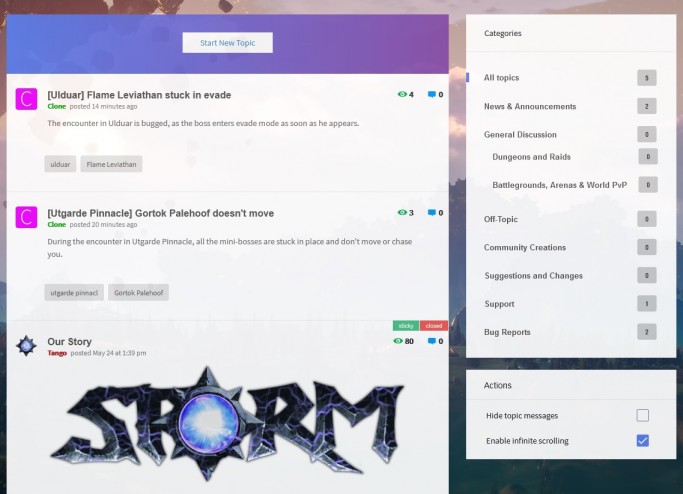Check the Hide topic messages checkbox

click(642, 415)
